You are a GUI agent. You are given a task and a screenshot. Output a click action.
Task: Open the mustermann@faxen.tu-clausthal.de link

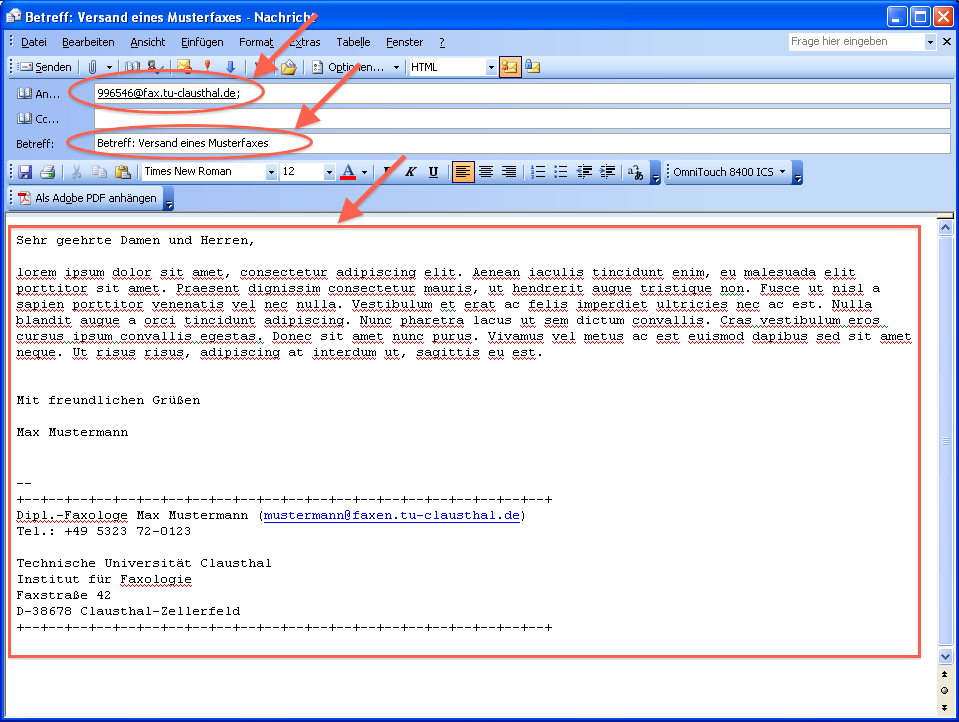(x=392, y=515)
